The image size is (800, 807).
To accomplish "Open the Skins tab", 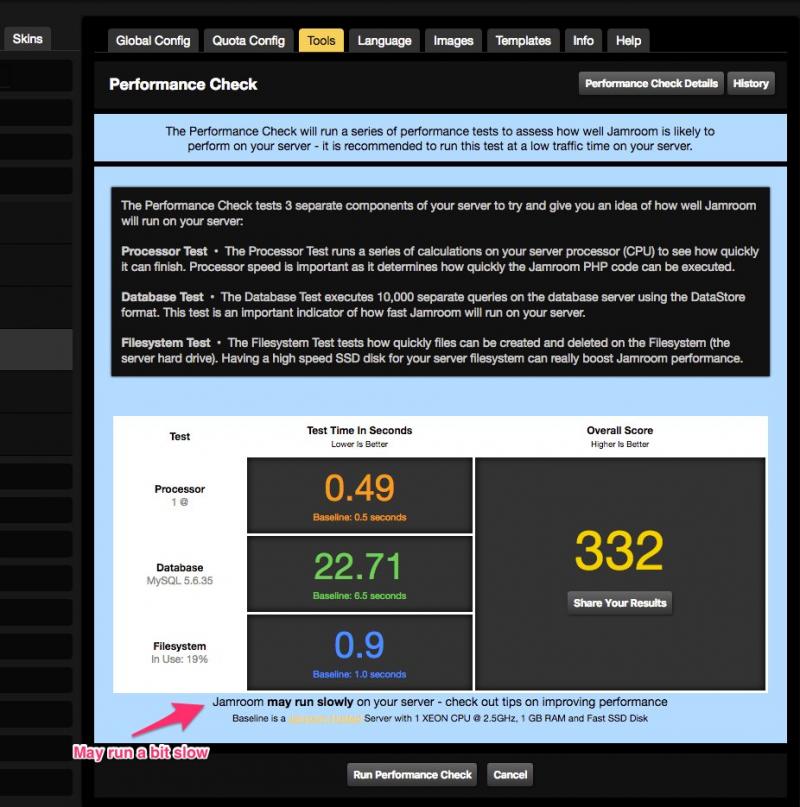I will pos(28,39).
